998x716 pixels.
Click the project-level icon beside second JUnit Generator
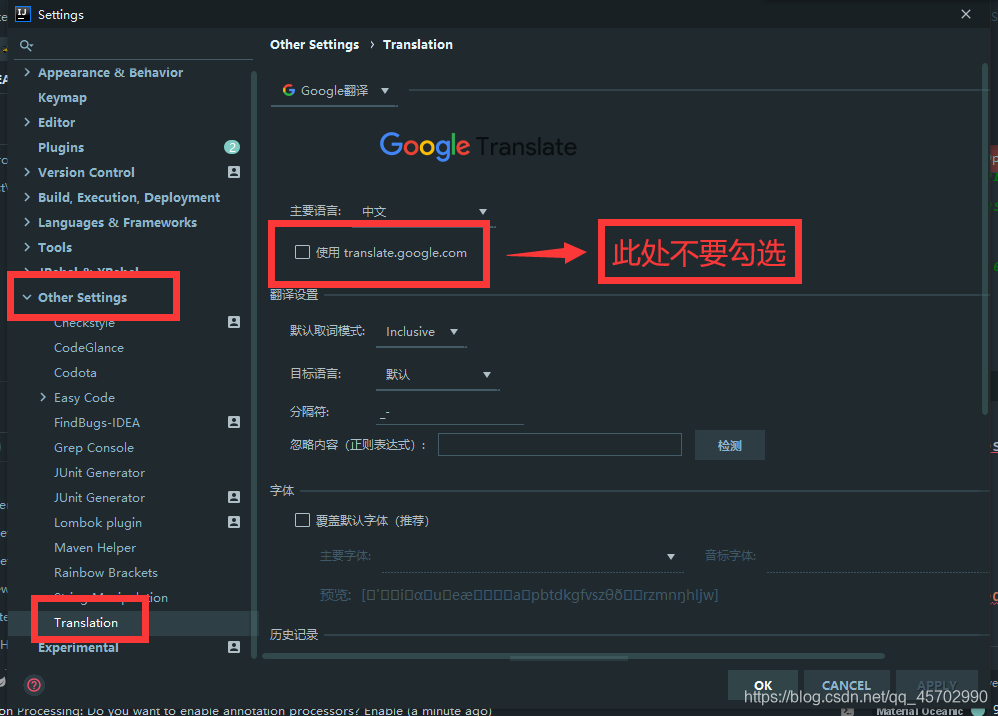click(x=234, y=497)
